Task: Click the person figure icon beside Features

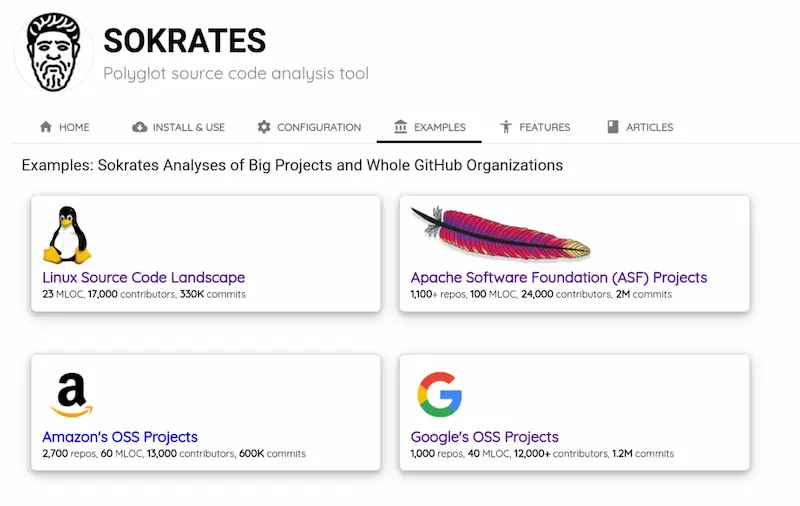Action: pos(506,126)
